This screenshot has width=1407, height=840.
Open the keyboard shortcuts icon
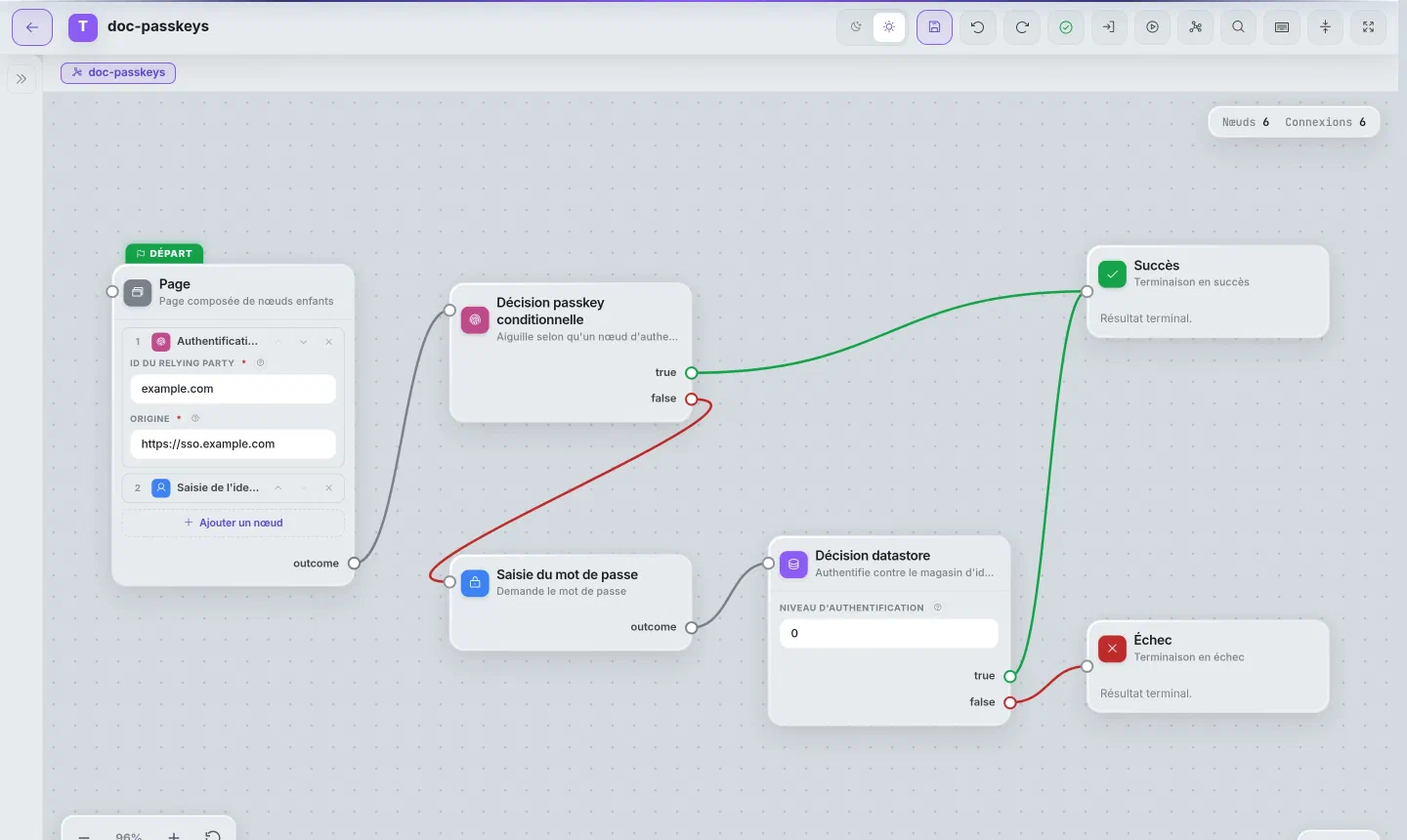(1282, 27)
